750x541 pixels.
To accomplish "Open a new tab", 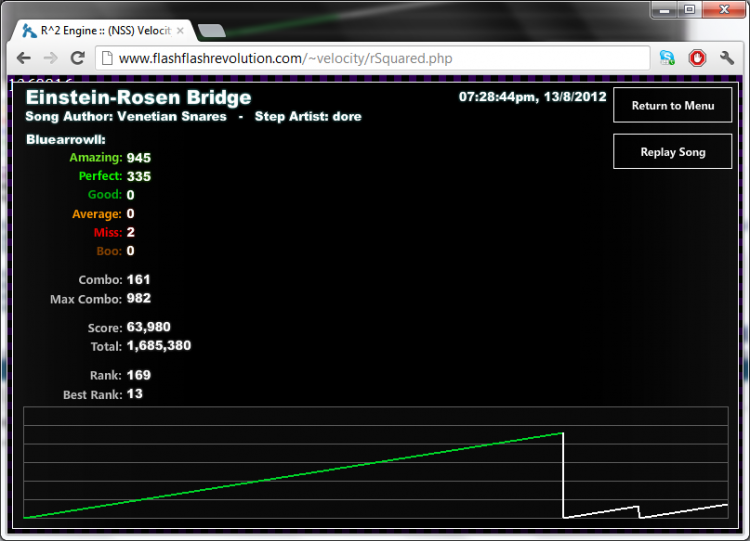I will (x=211, y=31).
